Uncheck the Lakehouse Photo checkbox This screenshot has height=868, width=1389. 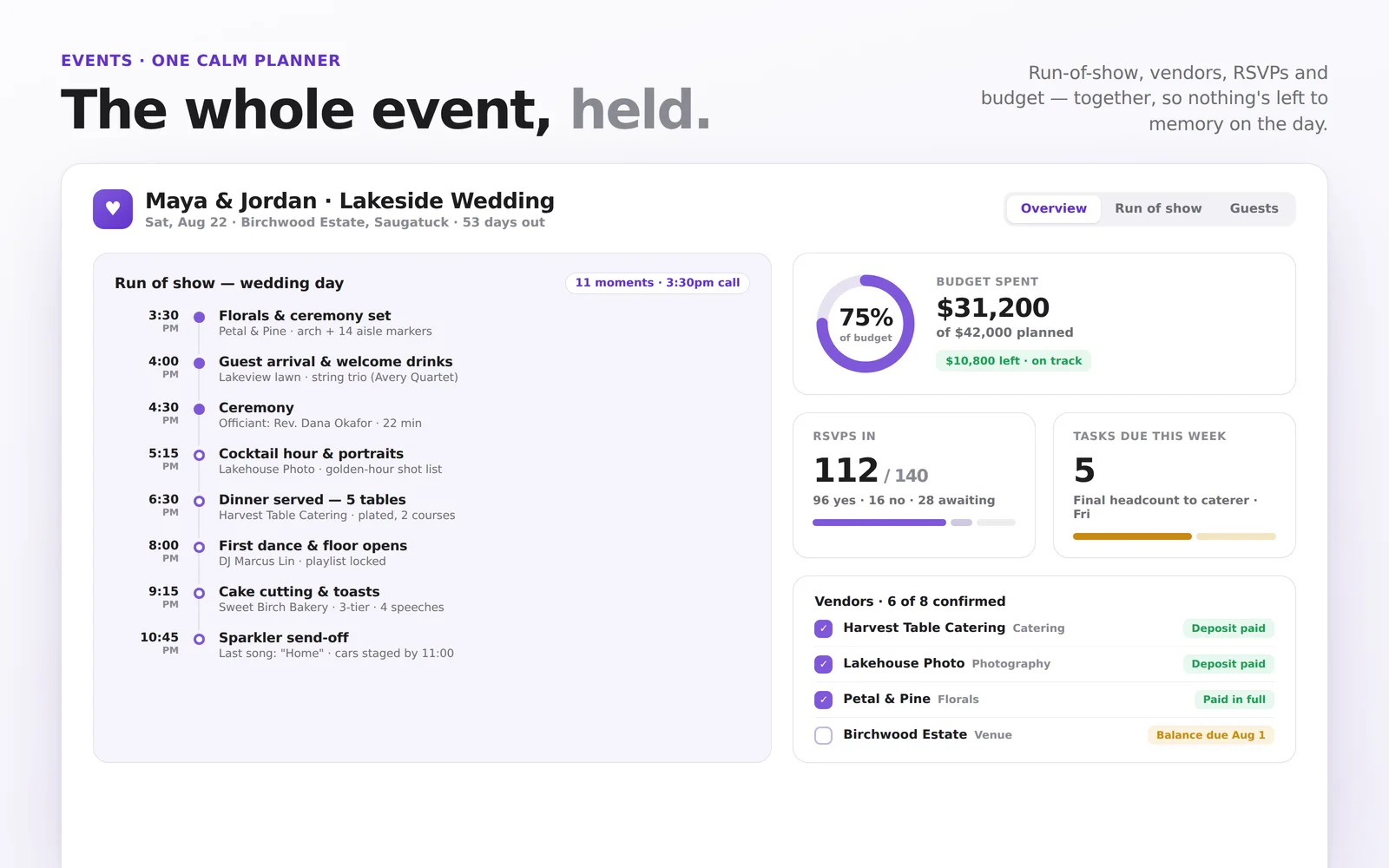click(824, 664)
